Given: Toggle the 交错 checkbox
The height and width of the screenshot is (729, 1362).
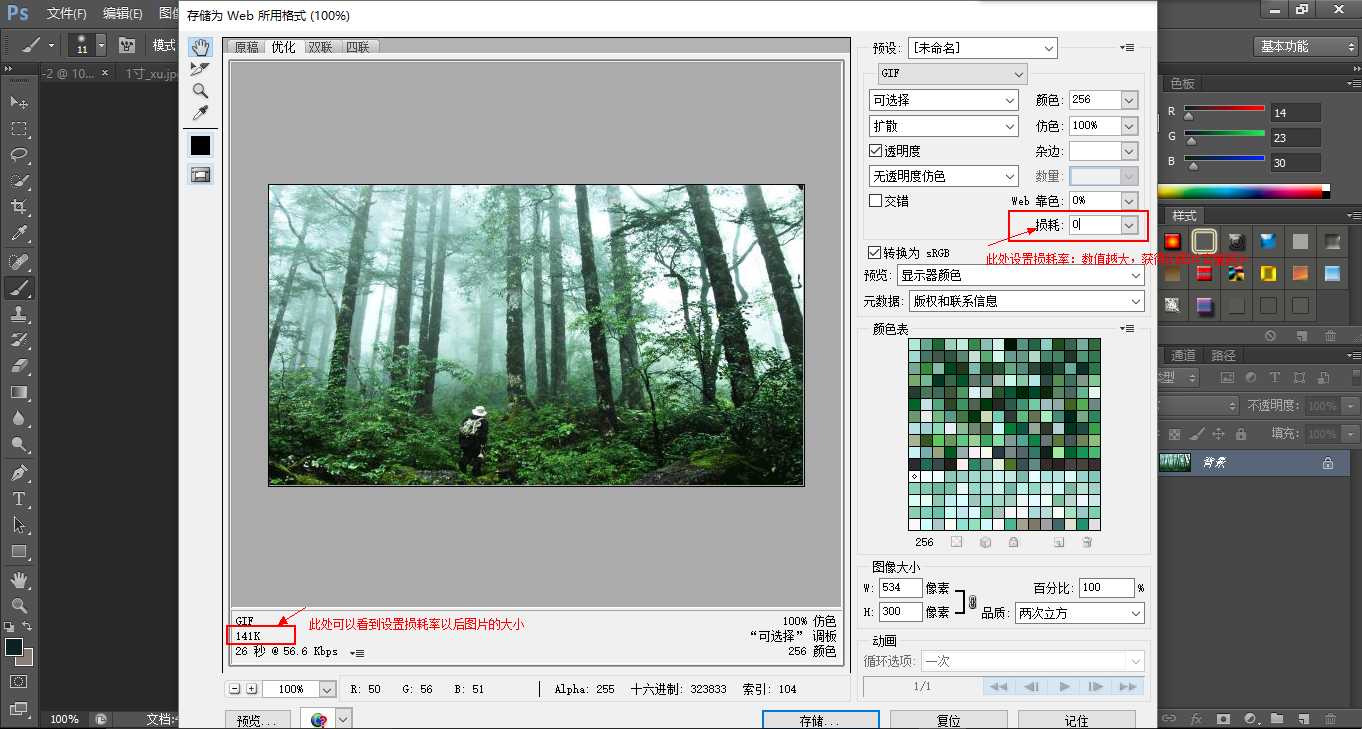Looking at the screenshot, I should [x=876, y=200].
